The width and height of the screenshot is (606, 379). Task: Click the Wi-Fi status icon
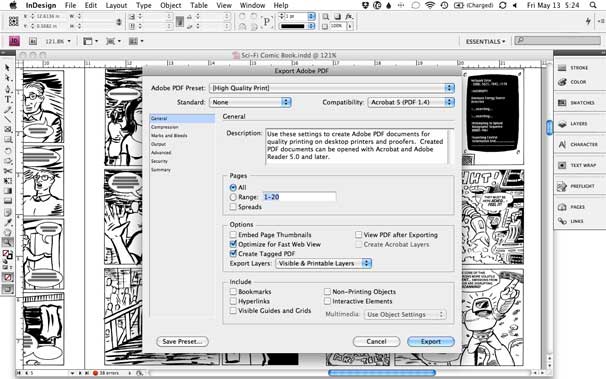430,5
